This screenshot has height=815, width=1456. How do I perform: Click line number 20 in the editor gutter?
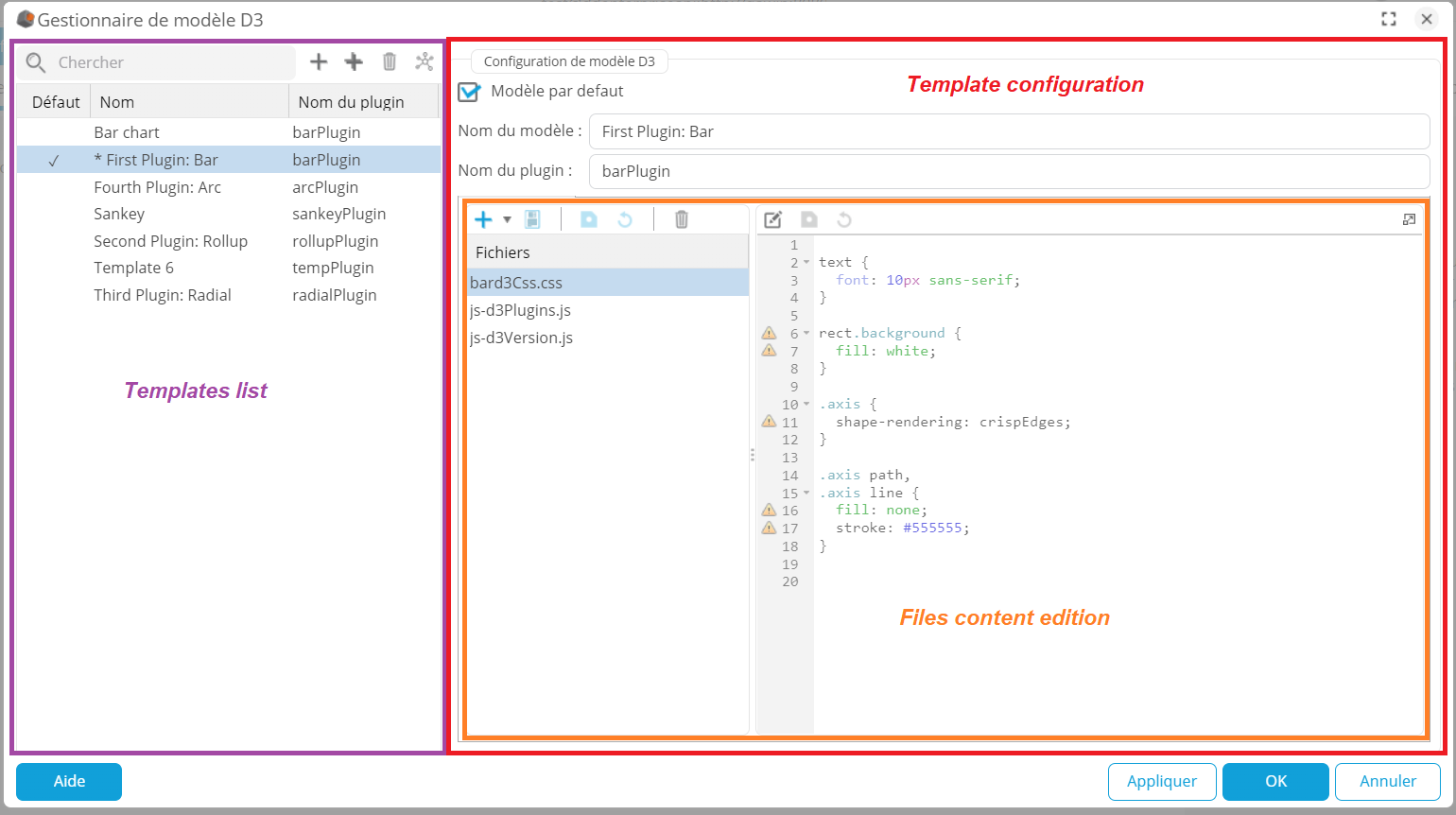790,581
